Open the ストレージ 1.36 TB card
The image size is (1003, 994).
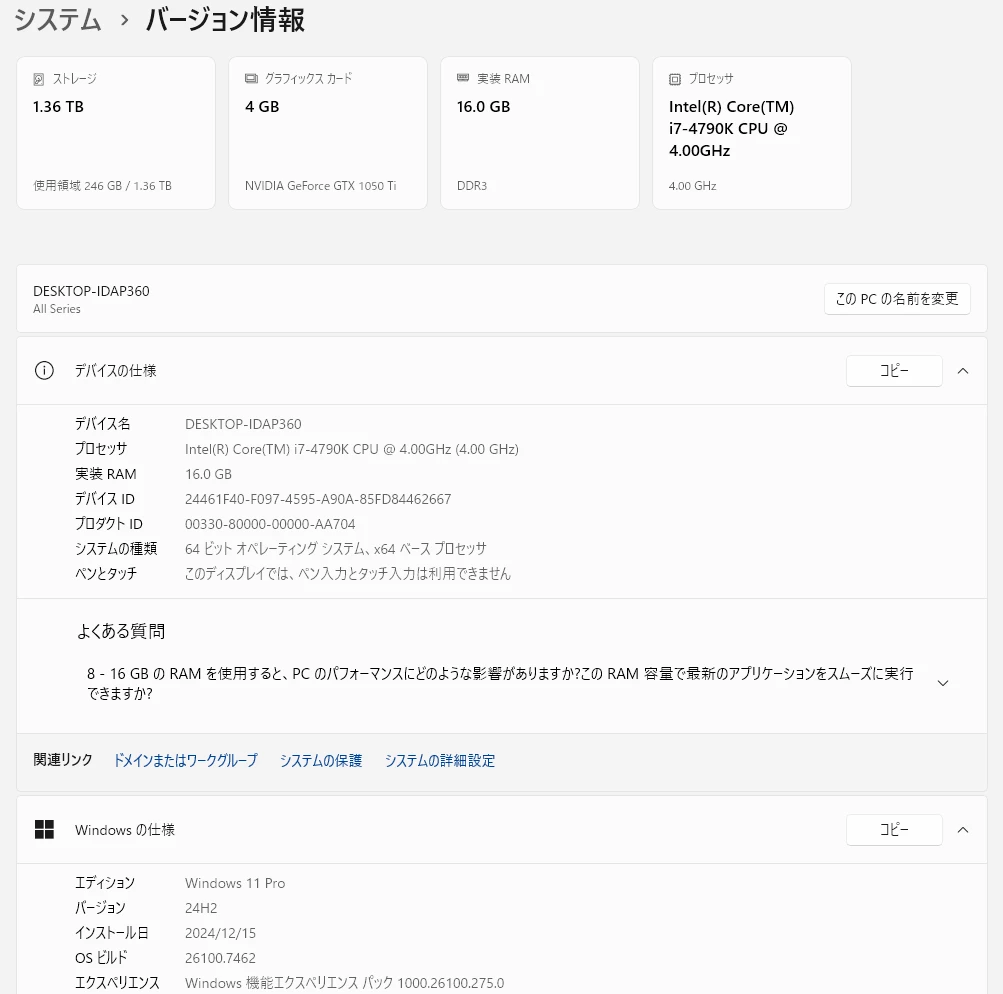tap(116, 133)
